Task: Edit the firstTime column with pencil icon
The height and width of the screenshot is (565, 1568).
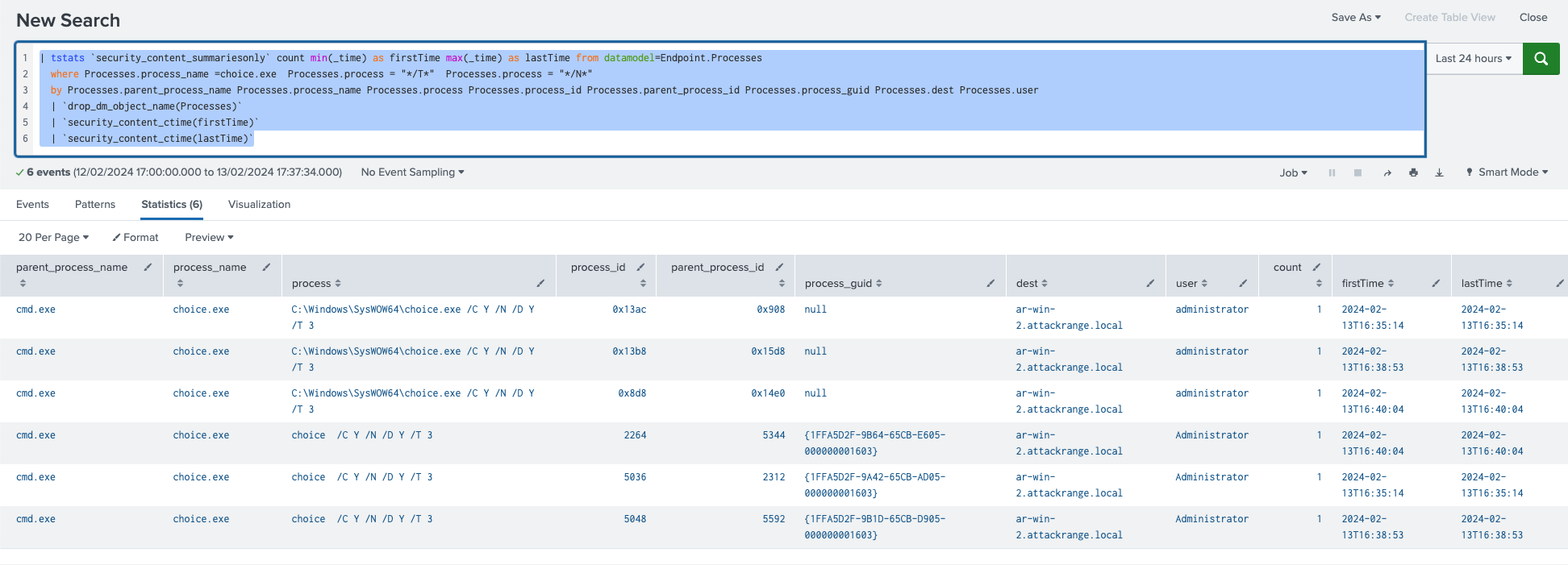Action: coord(1436,284)
